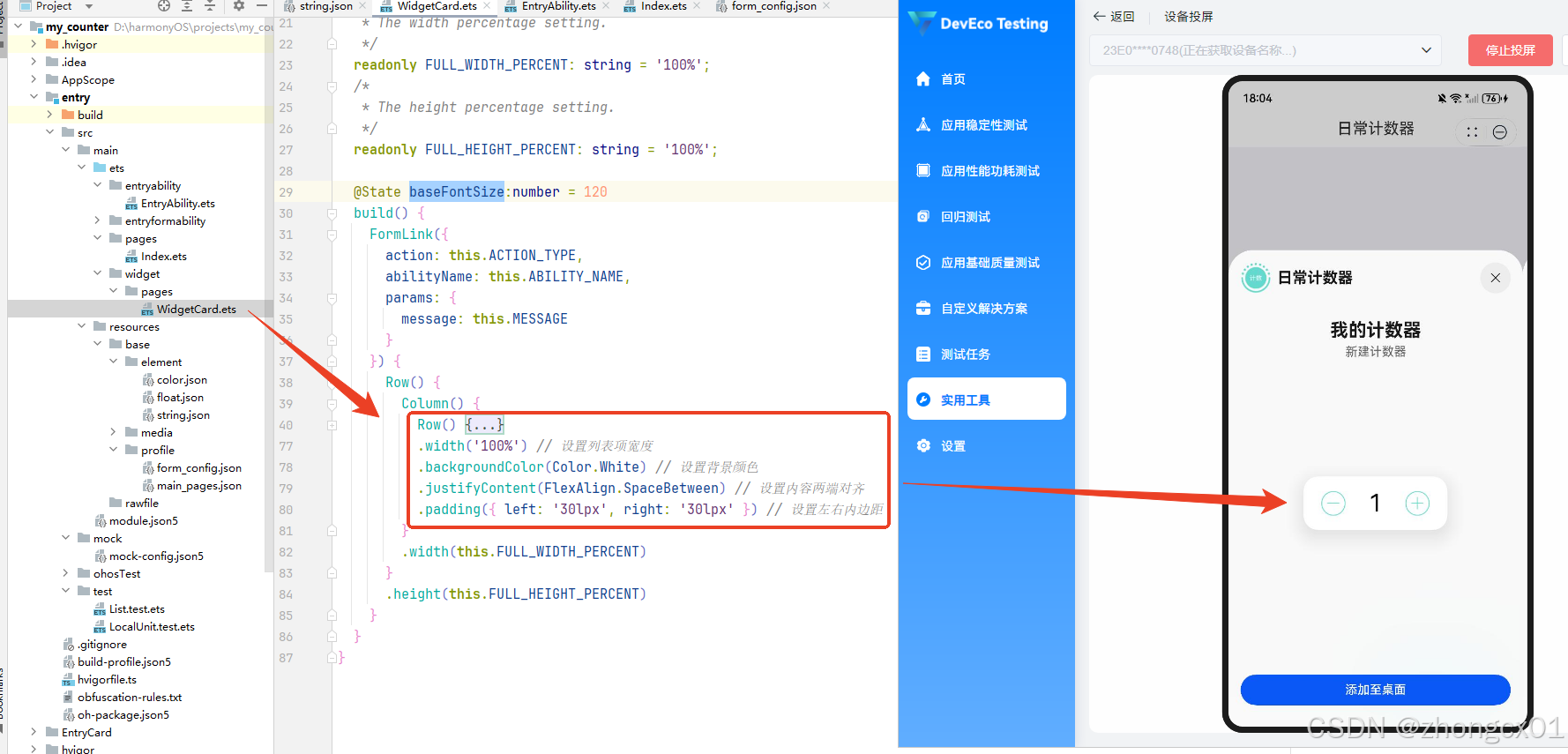Click the locate-in-project target icon
Viewport: 1568px width, 754px height.
164,5
